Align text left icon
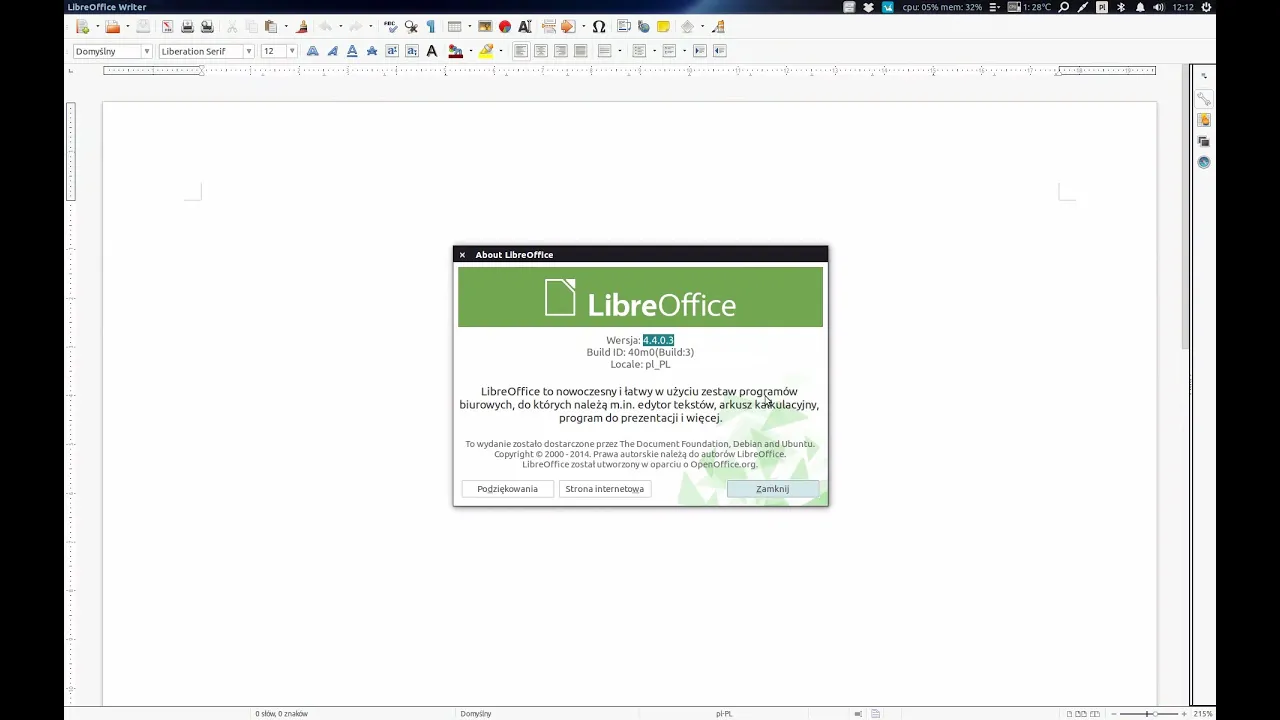Screen dimensions: 1280x720 pyautogui.click(x=521, y=51)
